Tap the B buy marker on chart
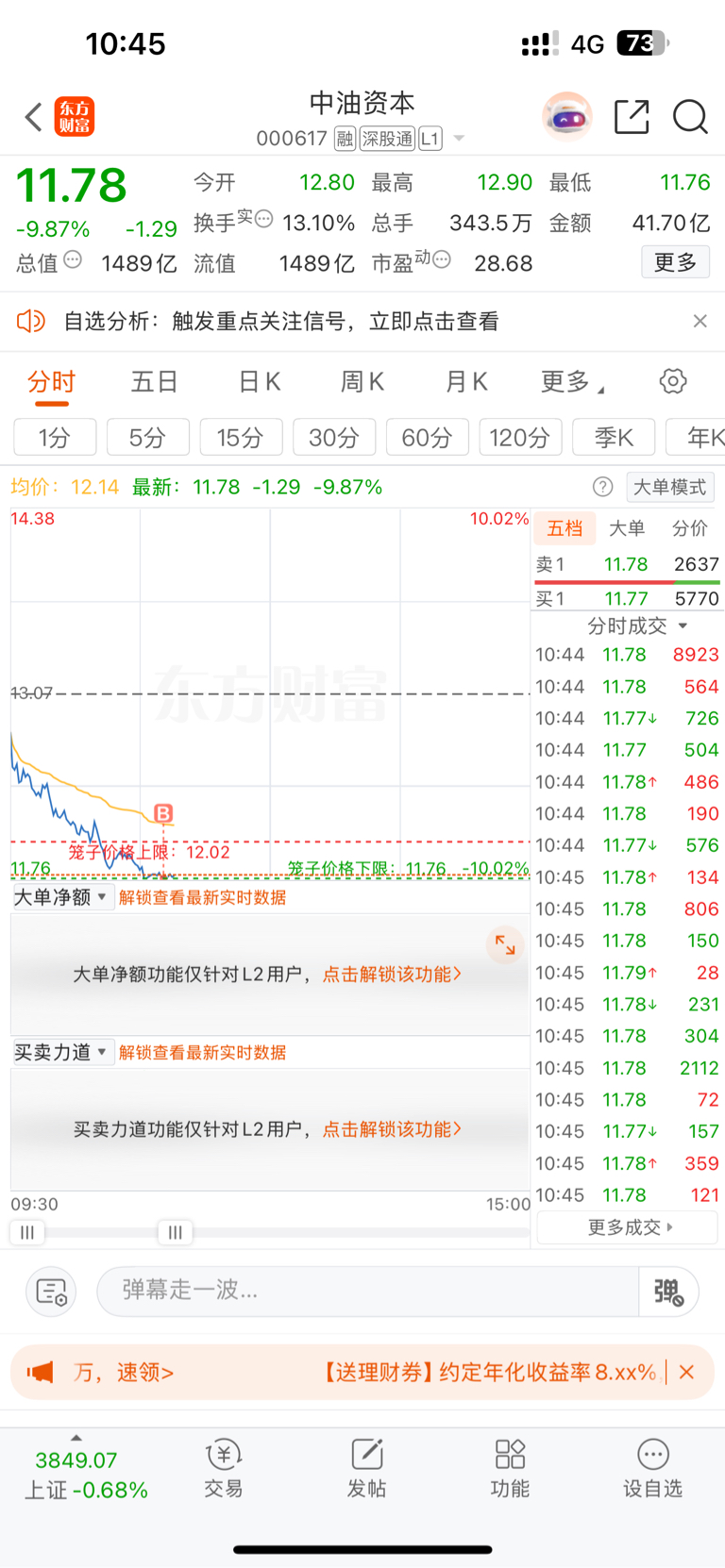Viewport: 725px width, 1568px height. [163, 813]
